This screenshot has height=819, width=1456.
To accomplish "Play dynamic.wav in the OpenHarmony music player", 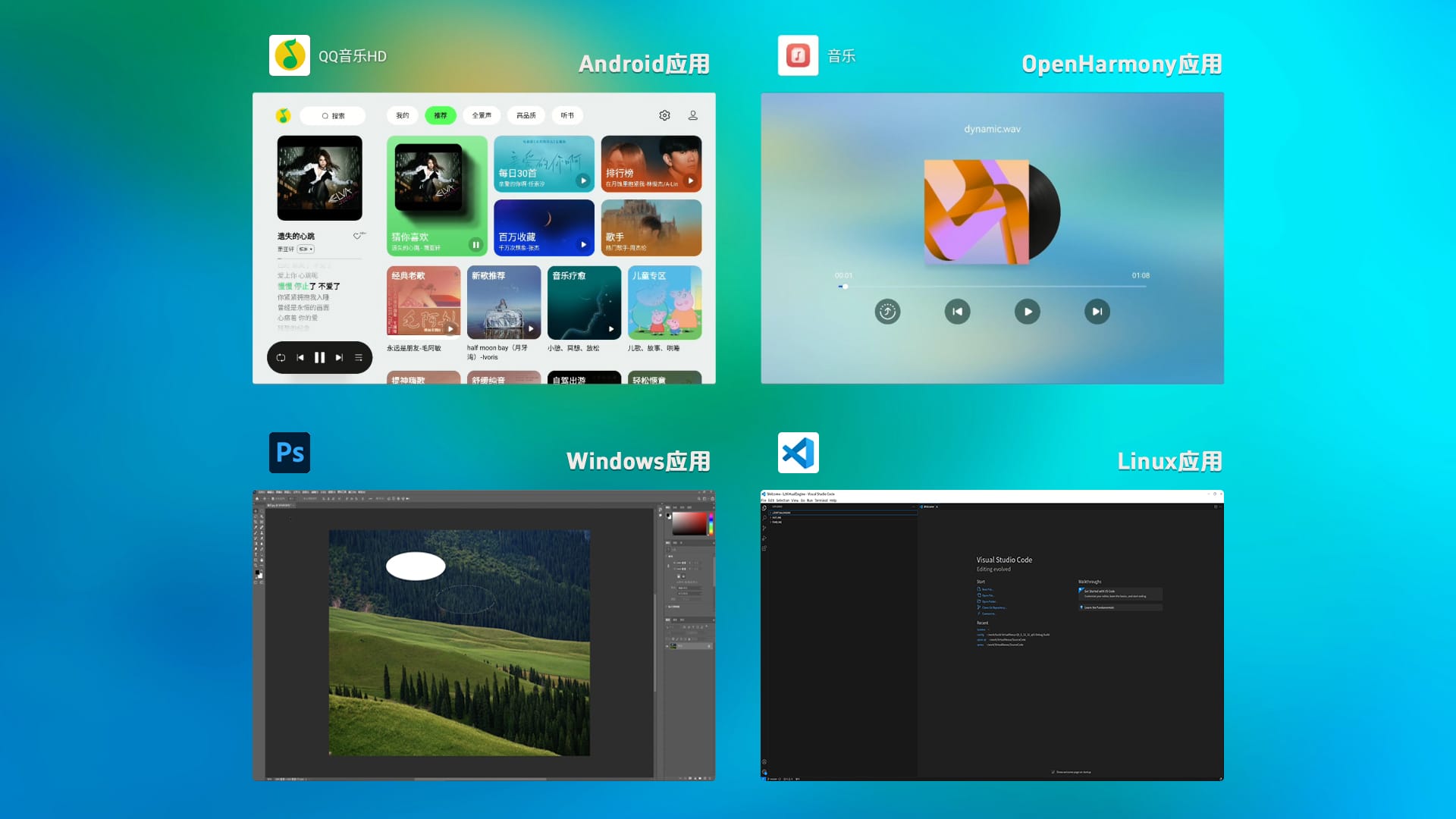I will point(1027,312).
